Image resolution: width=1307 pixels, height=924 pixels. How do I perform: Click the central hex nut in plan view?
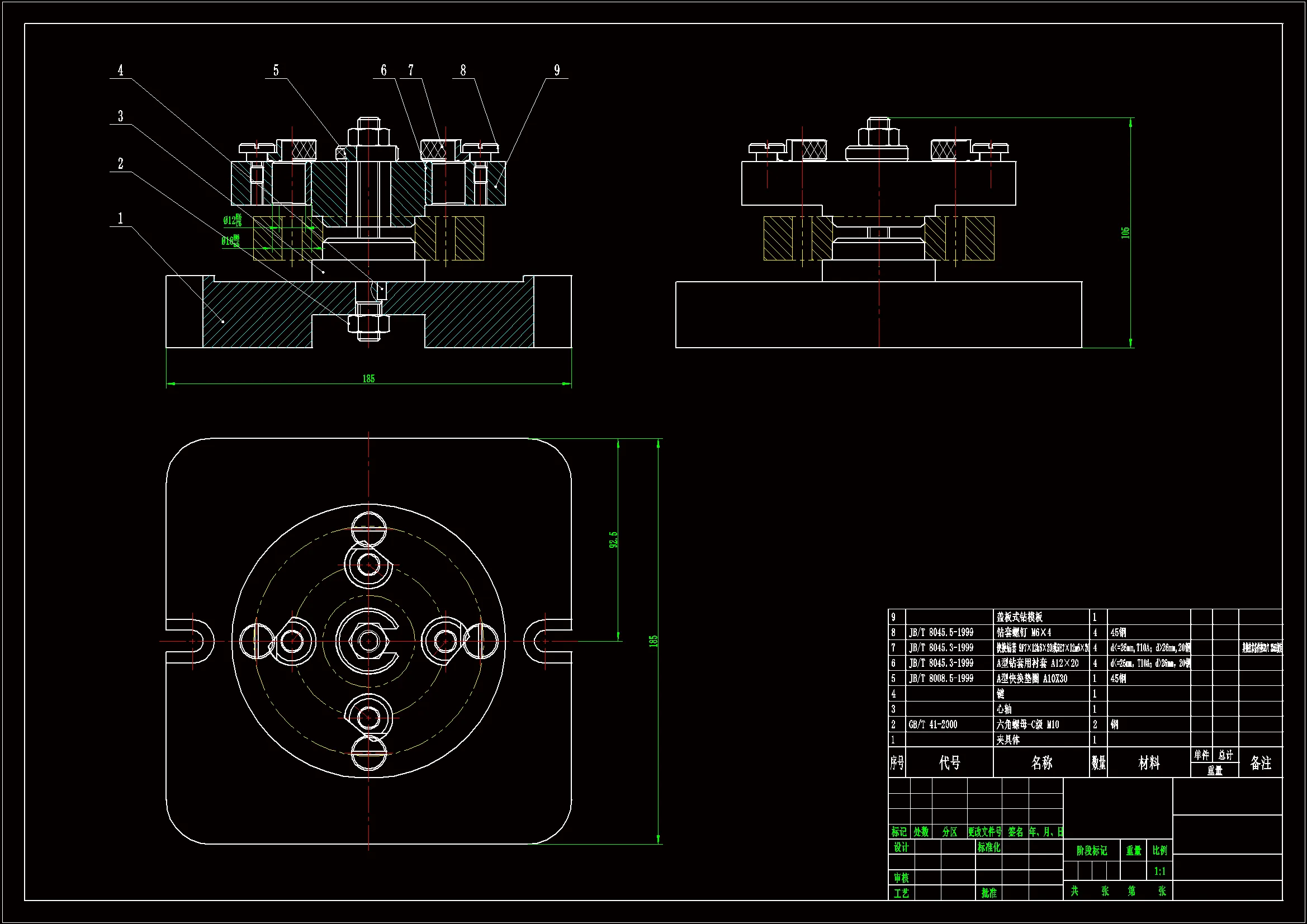pyautogui.click(x=368, y=641)
